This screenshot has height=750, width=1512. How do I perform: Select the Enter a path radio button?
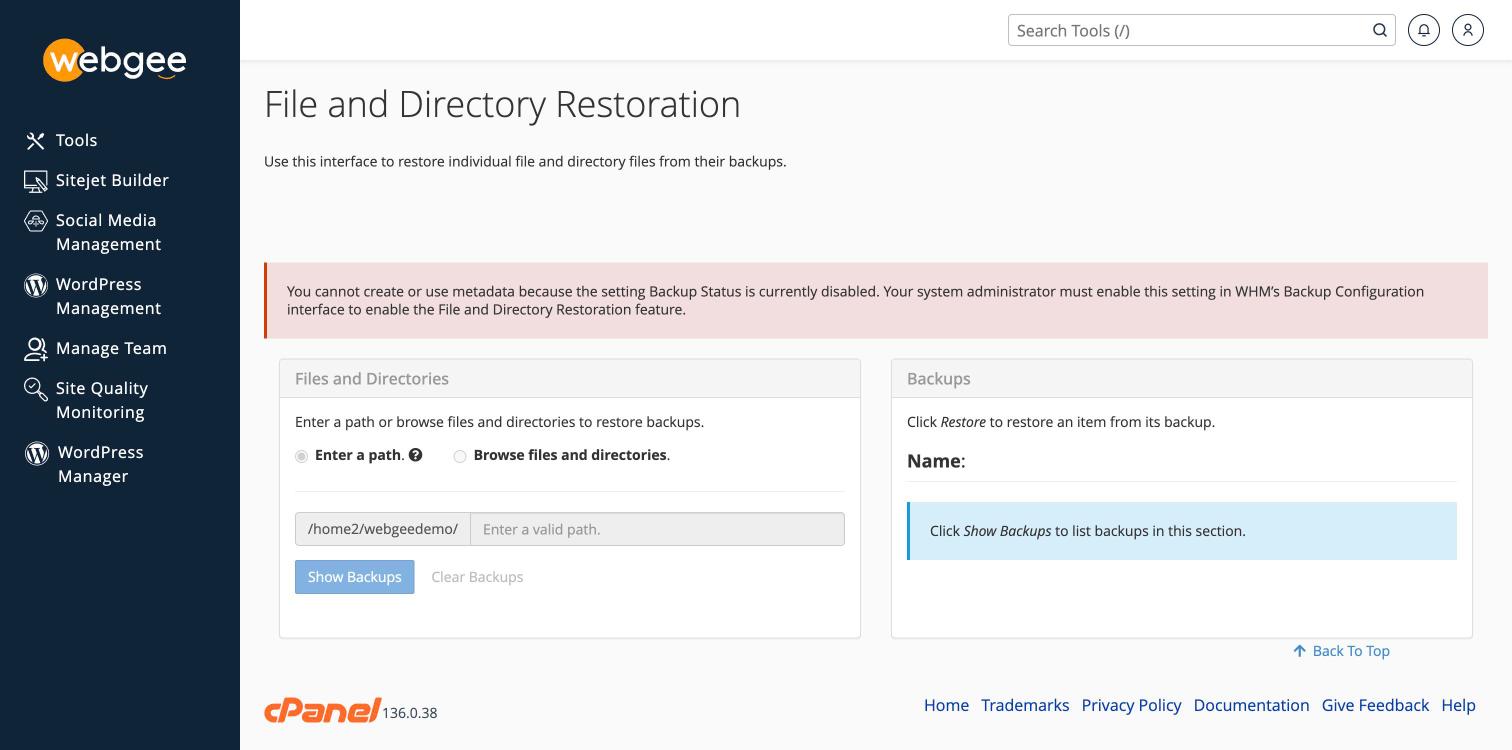[301, 456]
